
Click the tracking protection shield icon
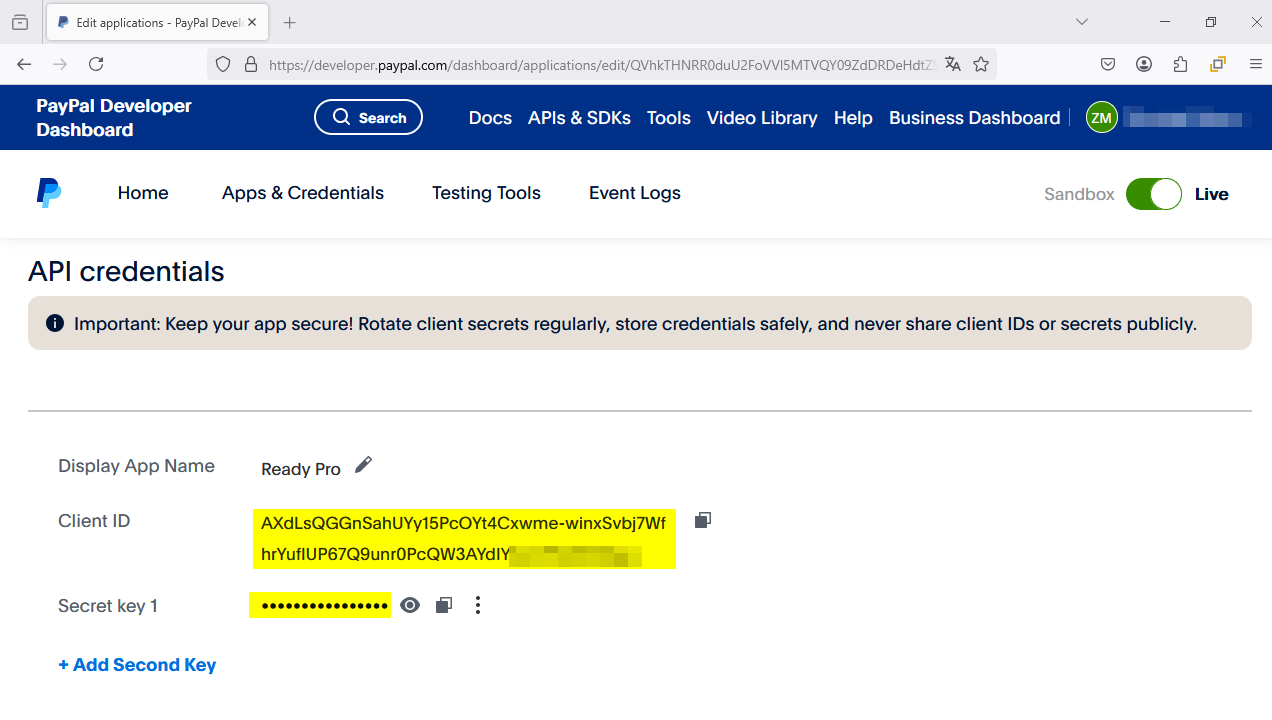223,64
